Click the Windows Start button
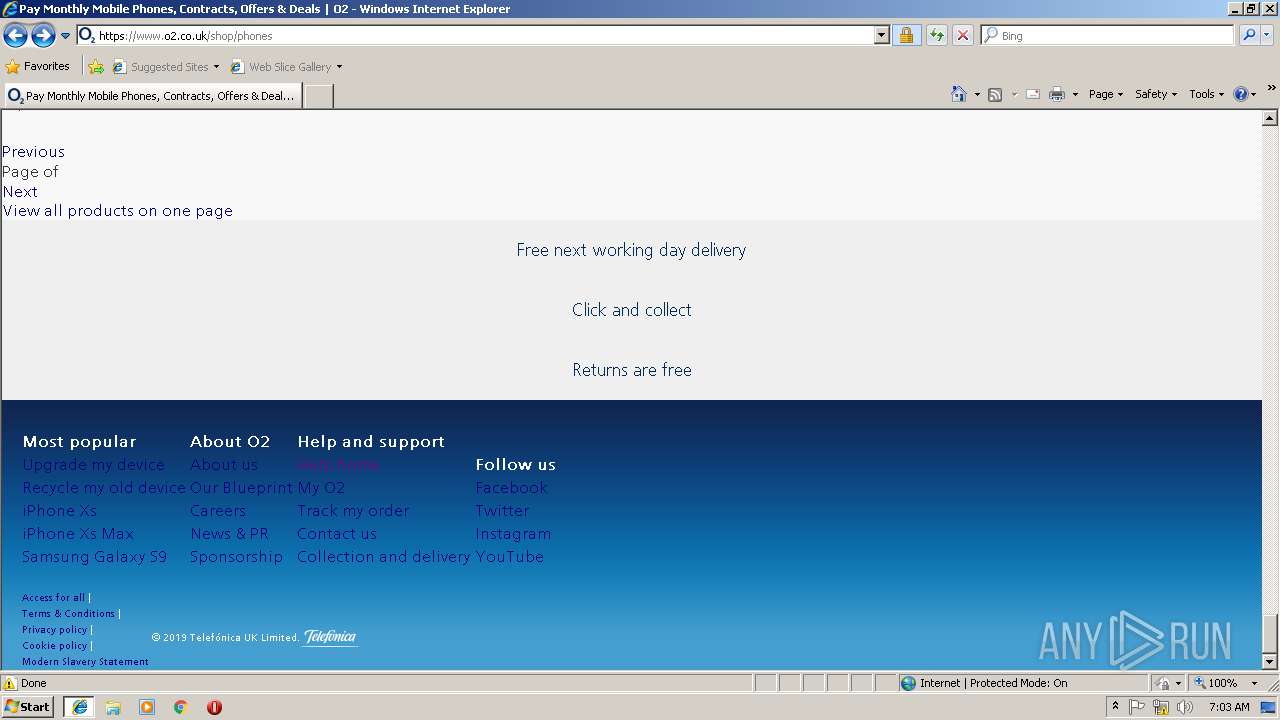 coord(28,707)
